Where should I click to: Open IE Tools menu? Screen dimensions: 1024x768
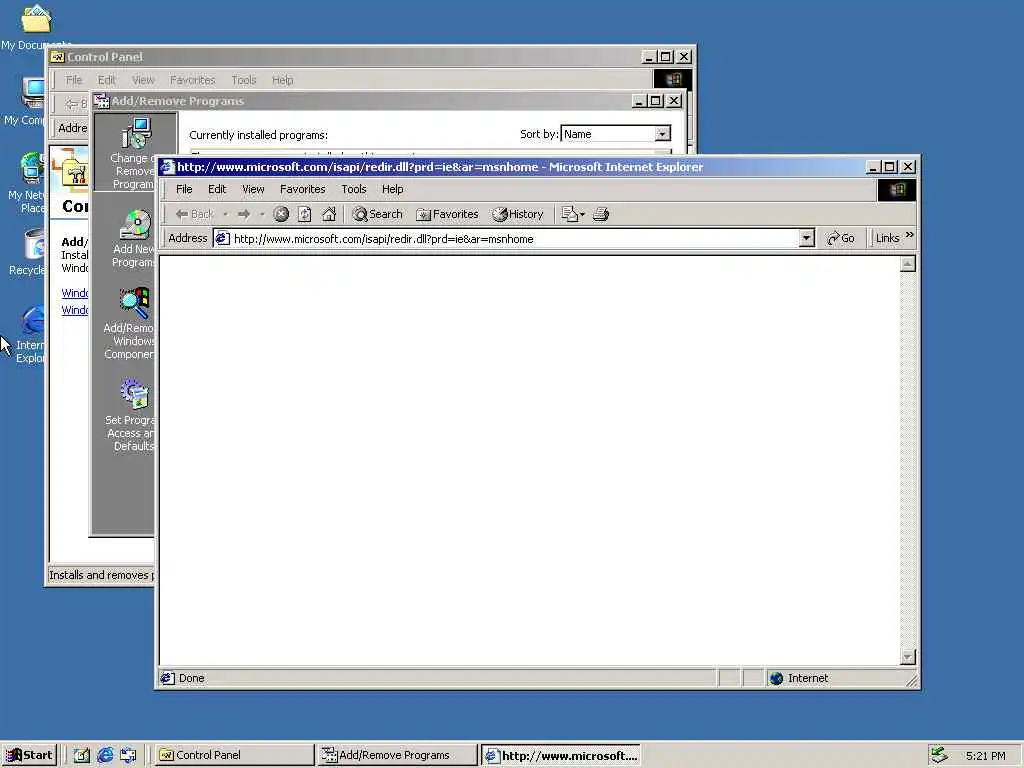[354, 189]
